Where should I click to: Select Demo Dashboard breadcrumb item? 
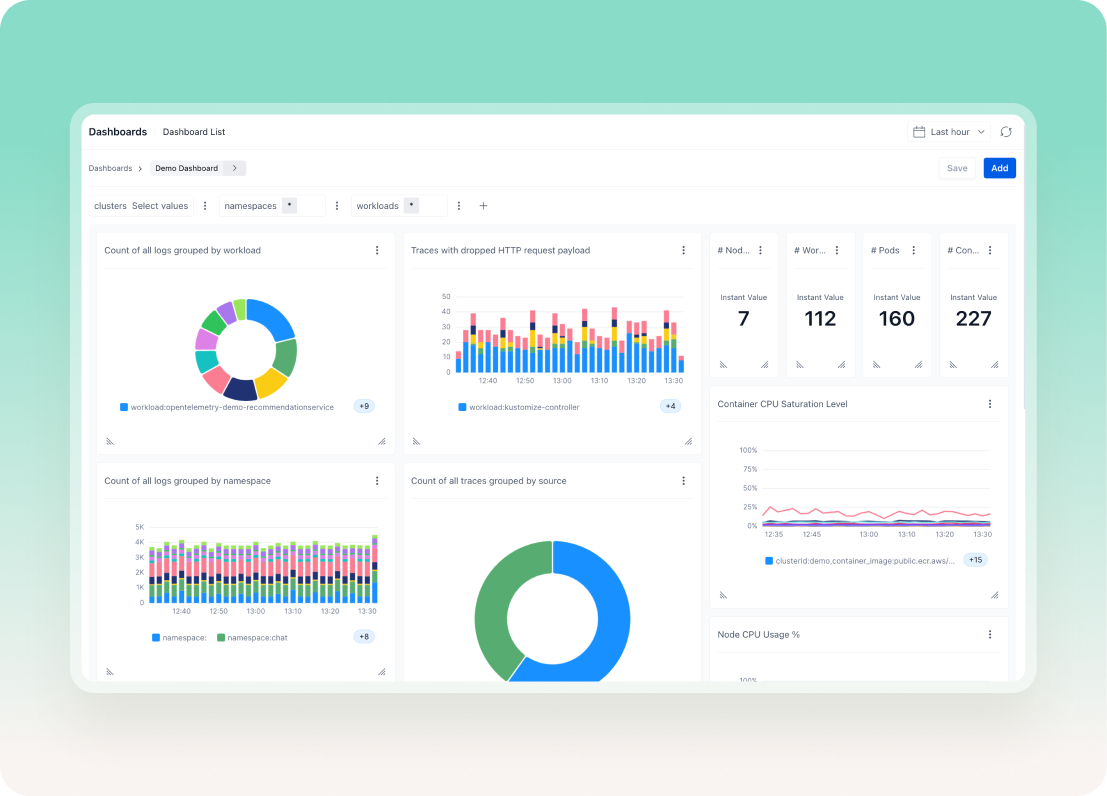point(186,169)
